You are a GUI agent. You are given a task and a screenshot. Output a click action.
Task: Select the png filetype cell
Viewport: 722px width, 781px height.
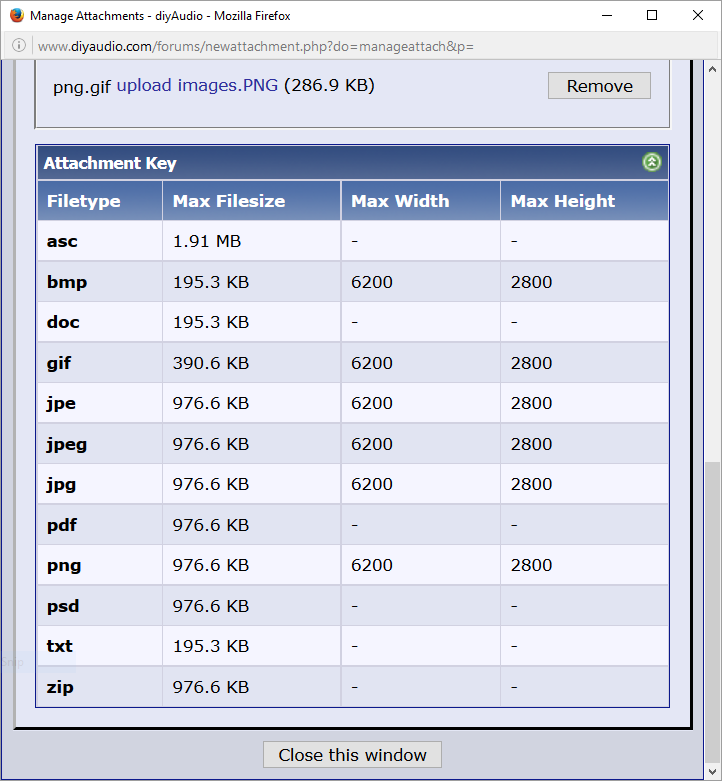(100, 565)
